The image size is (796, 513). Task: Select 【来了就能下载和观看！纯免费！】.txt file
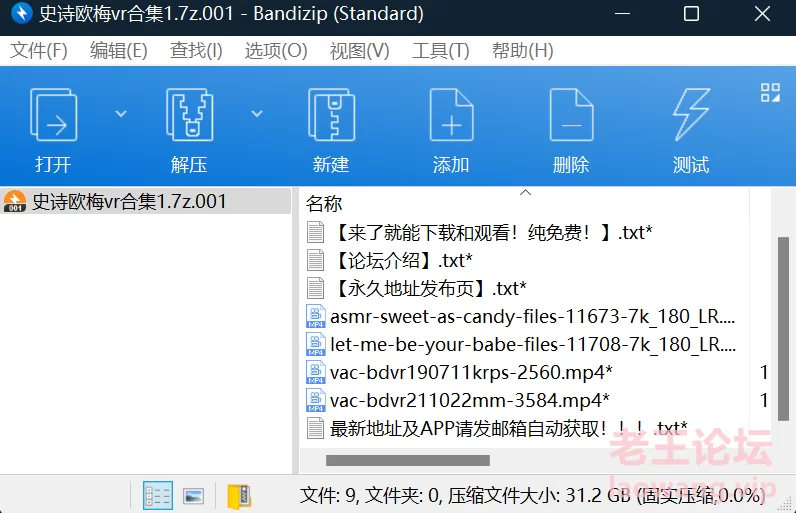click(x=492, y=232)
